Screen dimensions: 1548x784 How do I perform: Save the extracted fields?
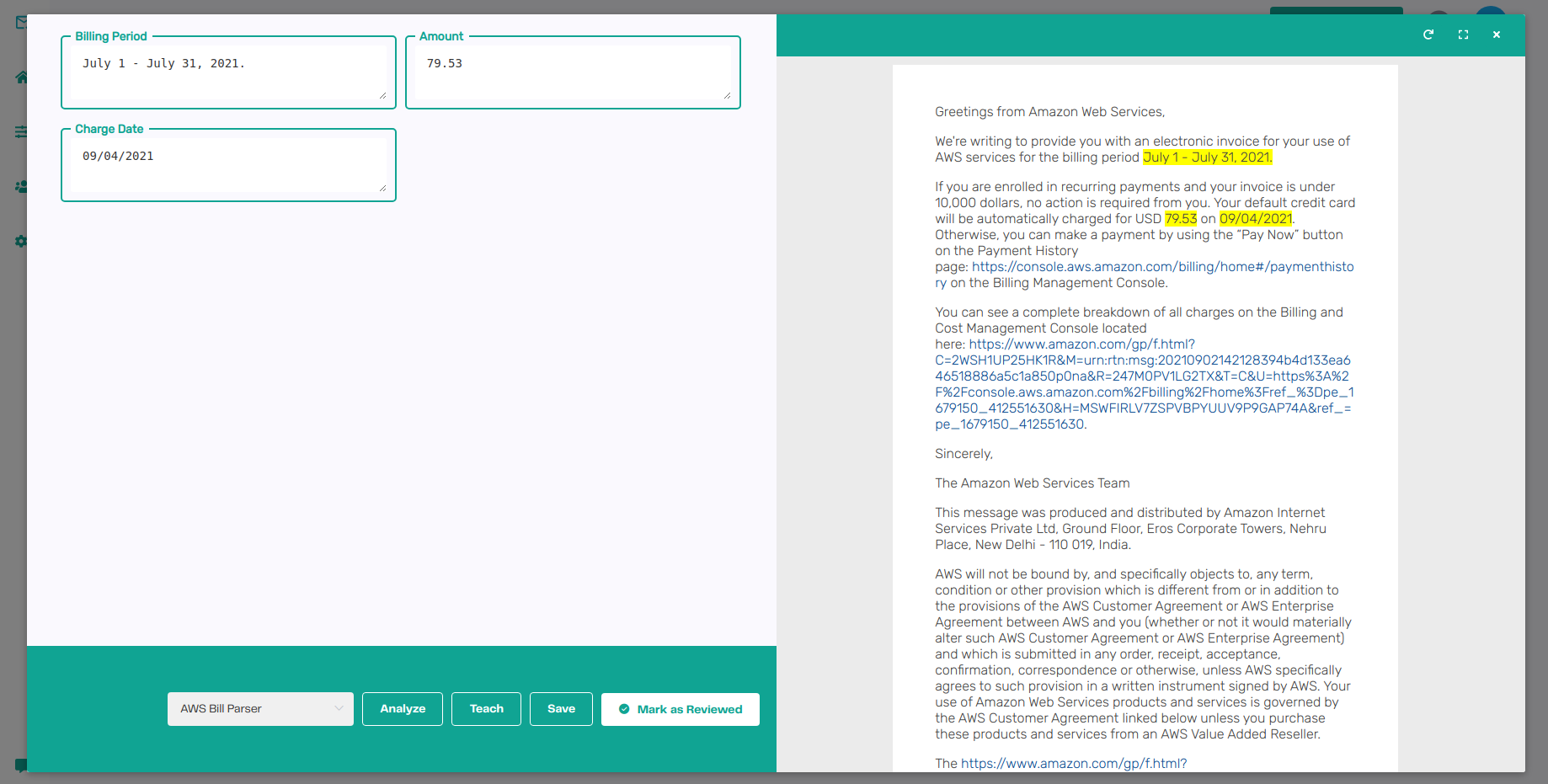click(x=561, y=709)
